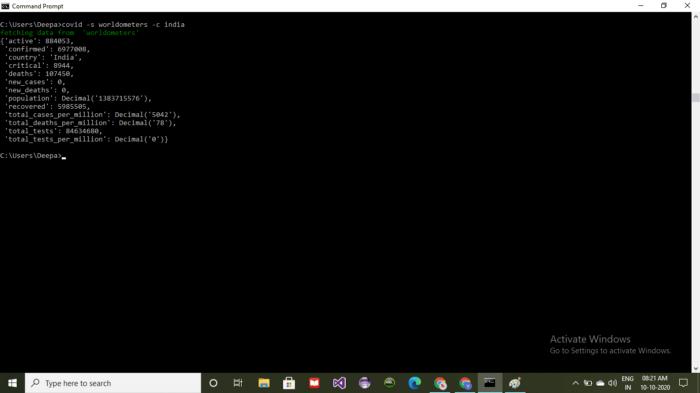
Task: Launch Microsoft Store from taskbar
Action: pos(289,383)
